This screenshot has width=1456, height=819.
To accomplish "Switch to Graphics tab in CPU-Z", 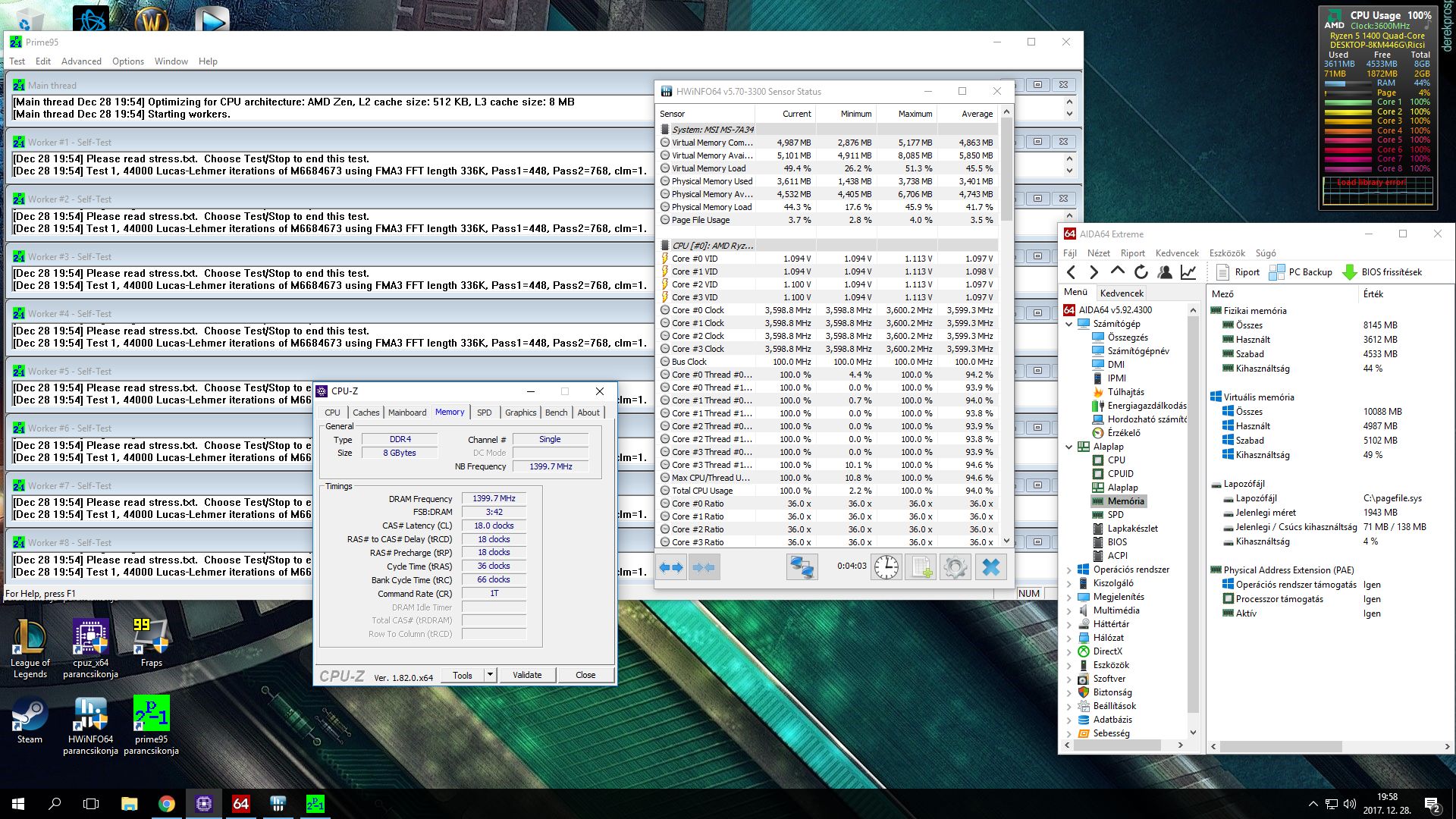I will pos(521,413).
